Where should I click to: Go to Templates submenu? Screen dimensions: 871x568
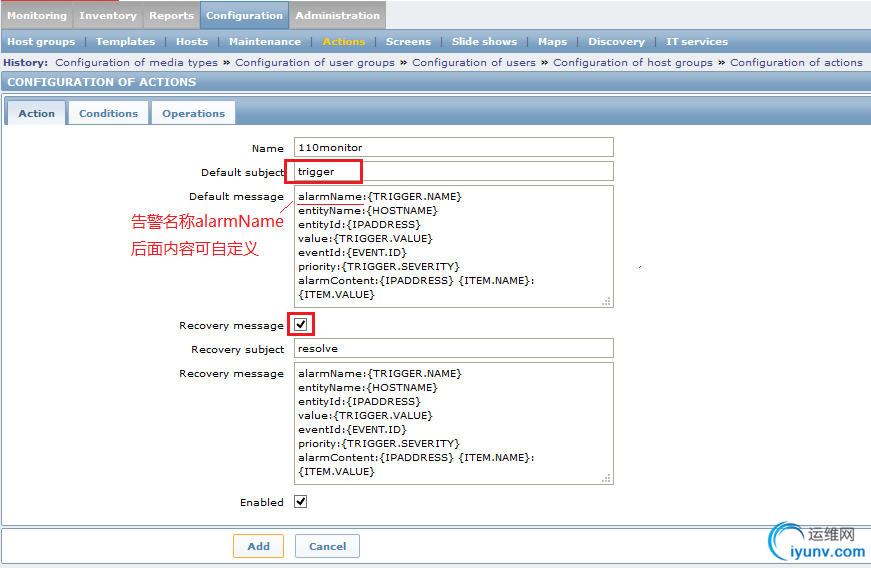125,42
